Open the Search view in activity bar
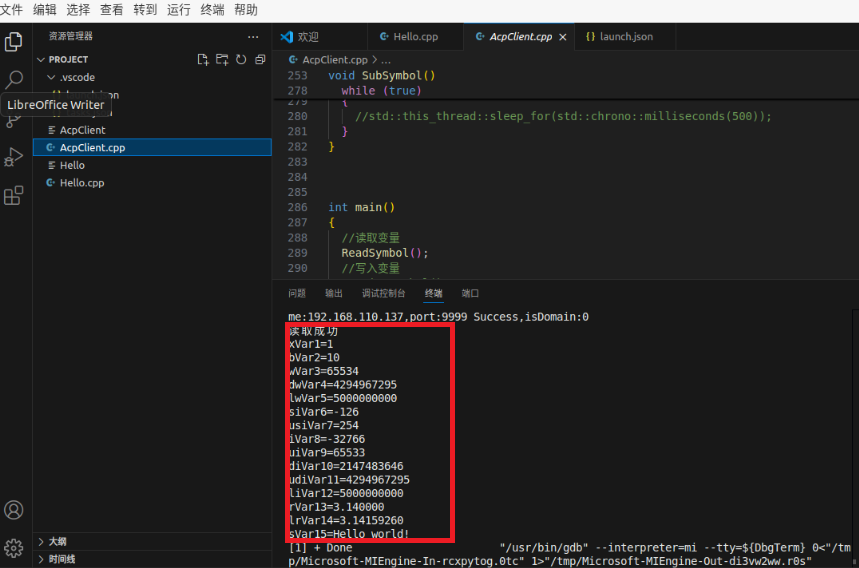The height and width of the screenshot is (568, 859). coord(13,80)
